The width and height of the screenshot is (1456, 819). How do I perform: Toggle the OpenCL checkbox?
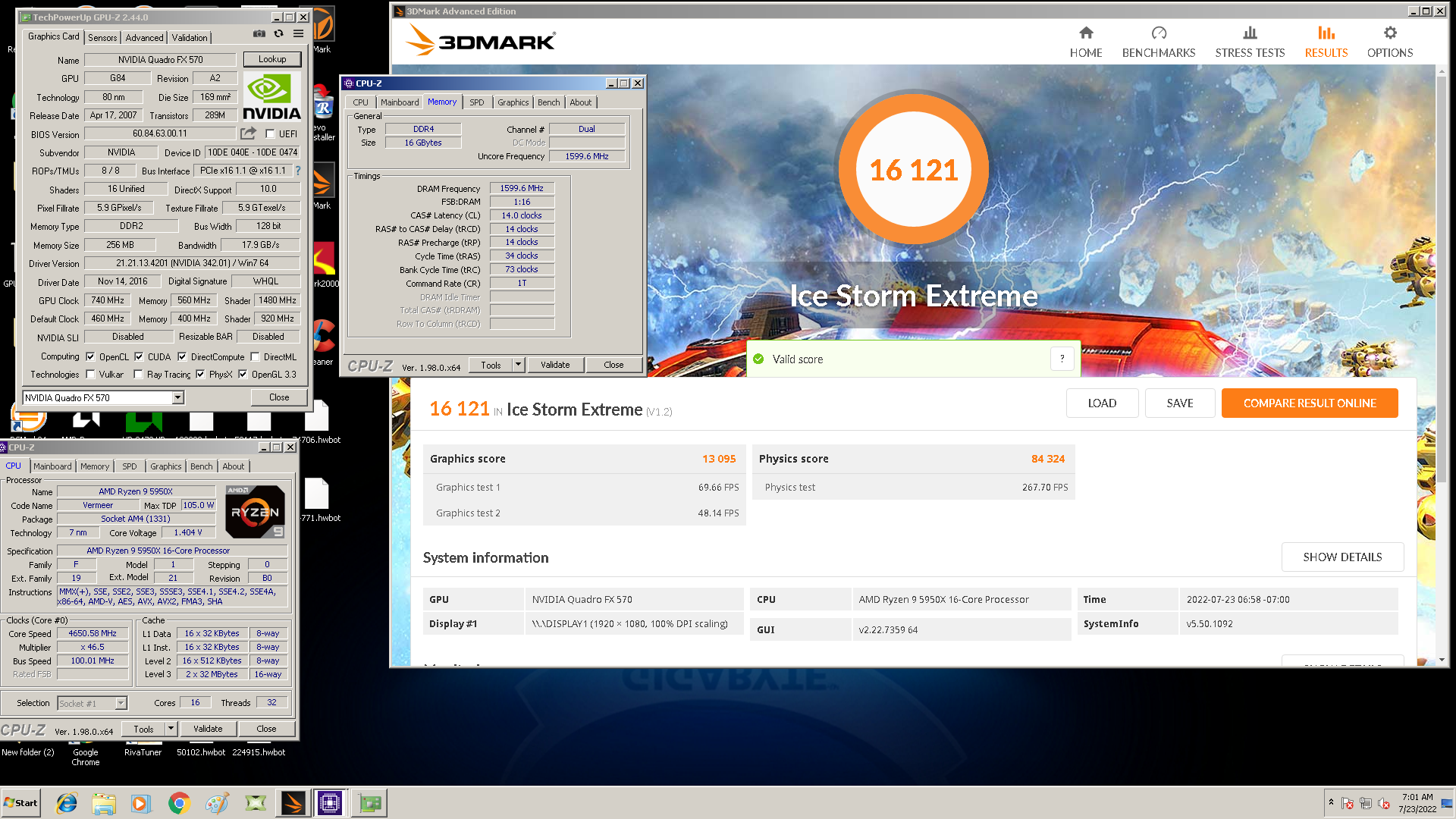pos(90,356)
